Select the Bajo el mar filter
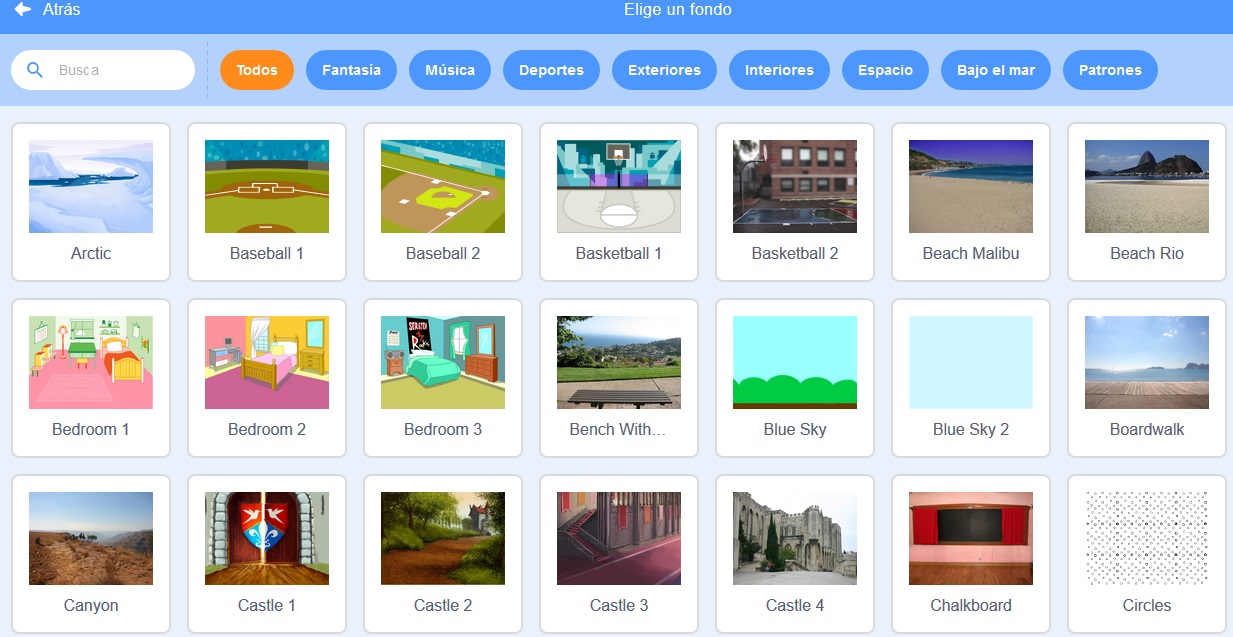Image resolution: width=1233 pixels, height=637 pixels. pyautogui.click(x=996, y=70)
